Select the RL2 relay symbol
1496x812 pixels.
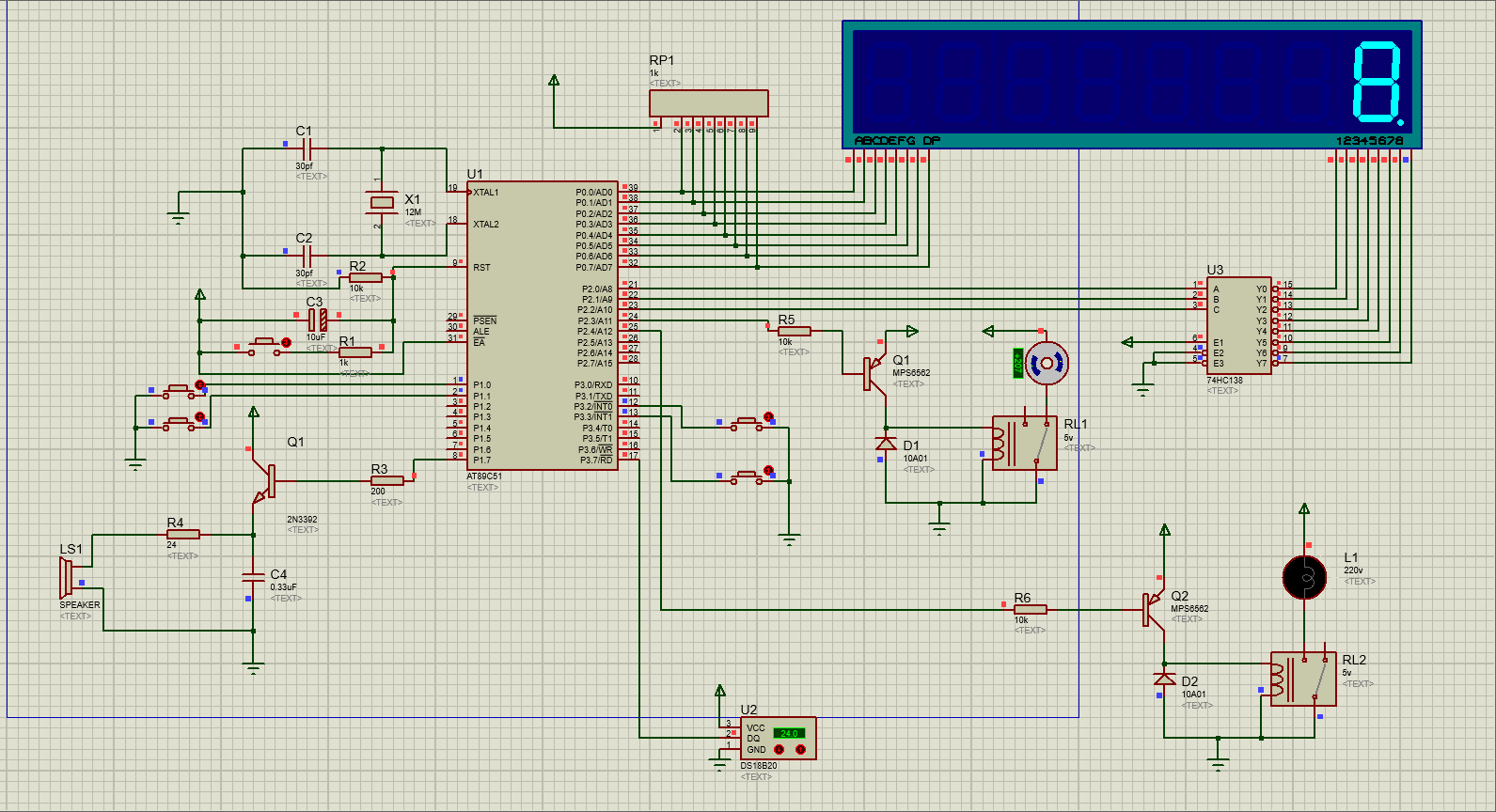click(x=1303, y=679)
